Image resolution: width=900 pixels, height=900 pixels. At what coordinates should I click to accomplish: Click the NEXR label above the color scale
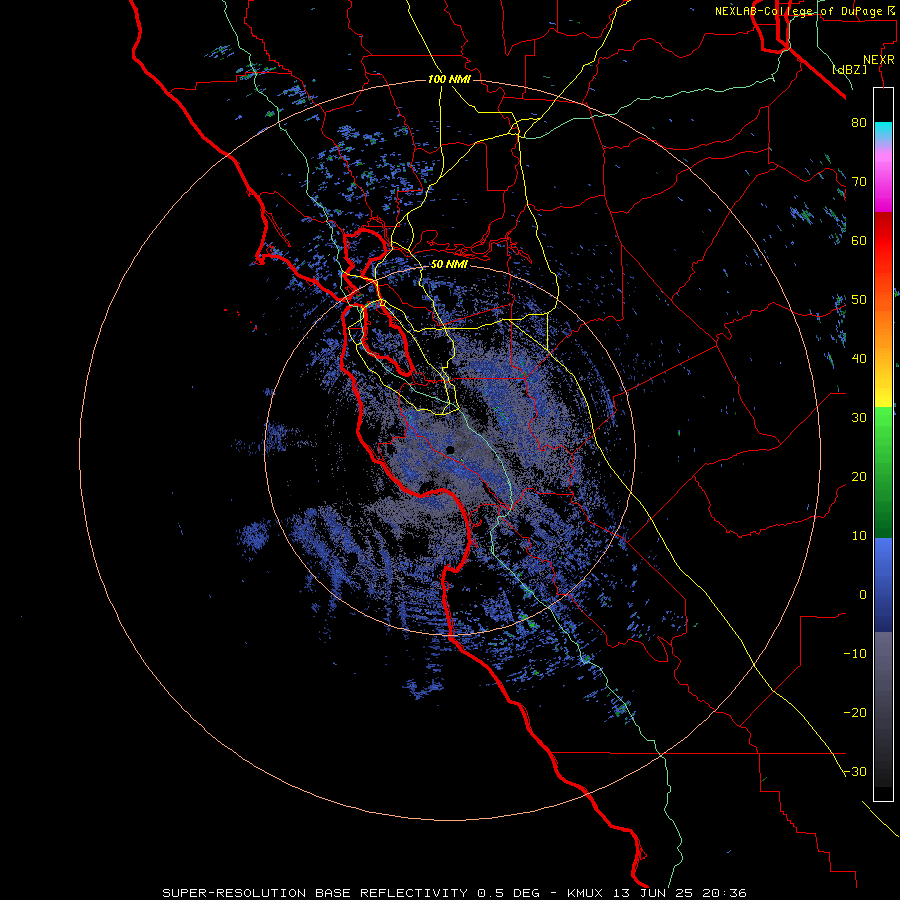pyautogui.click(x=878, y=60)
